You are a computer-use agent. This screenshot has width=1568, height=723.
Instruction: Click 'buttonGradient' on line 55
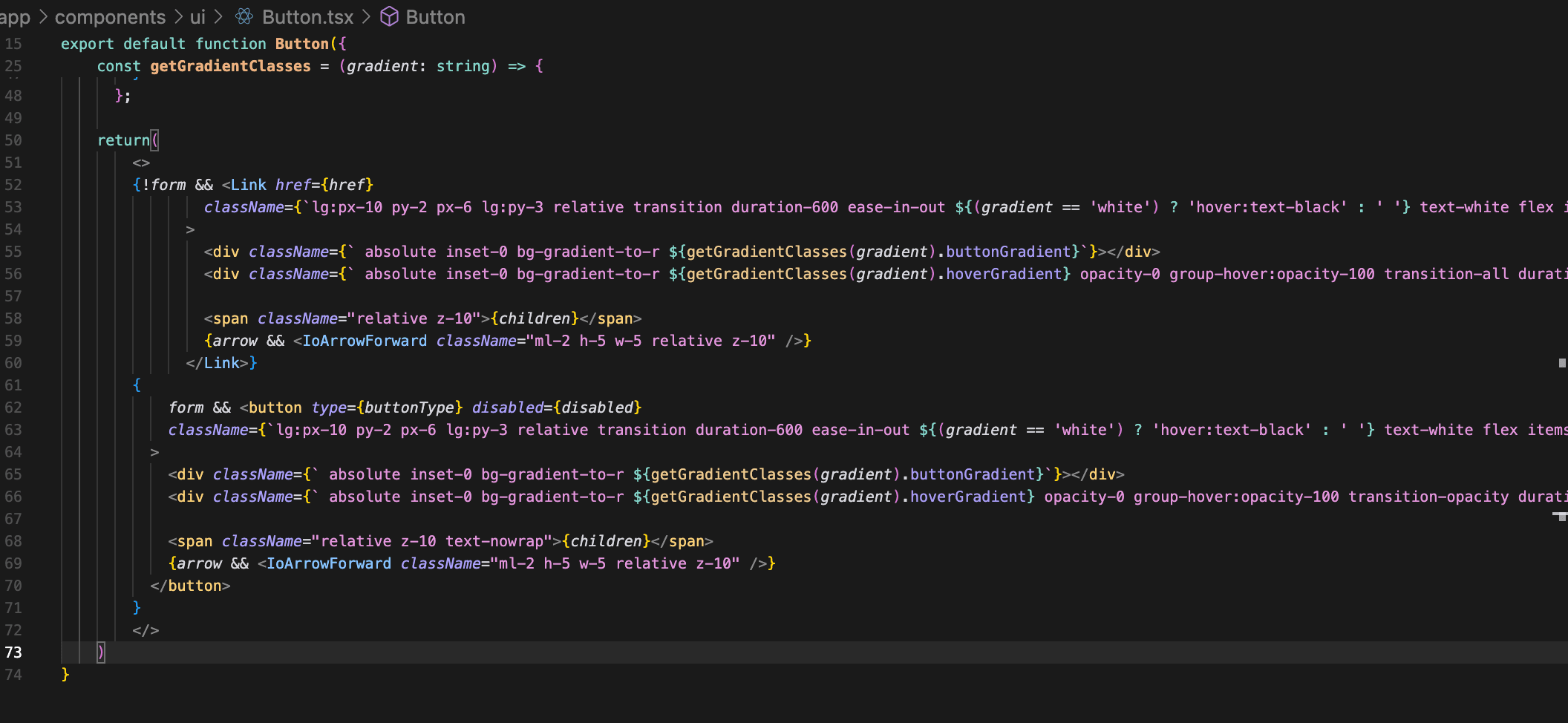click(1008, 252)
